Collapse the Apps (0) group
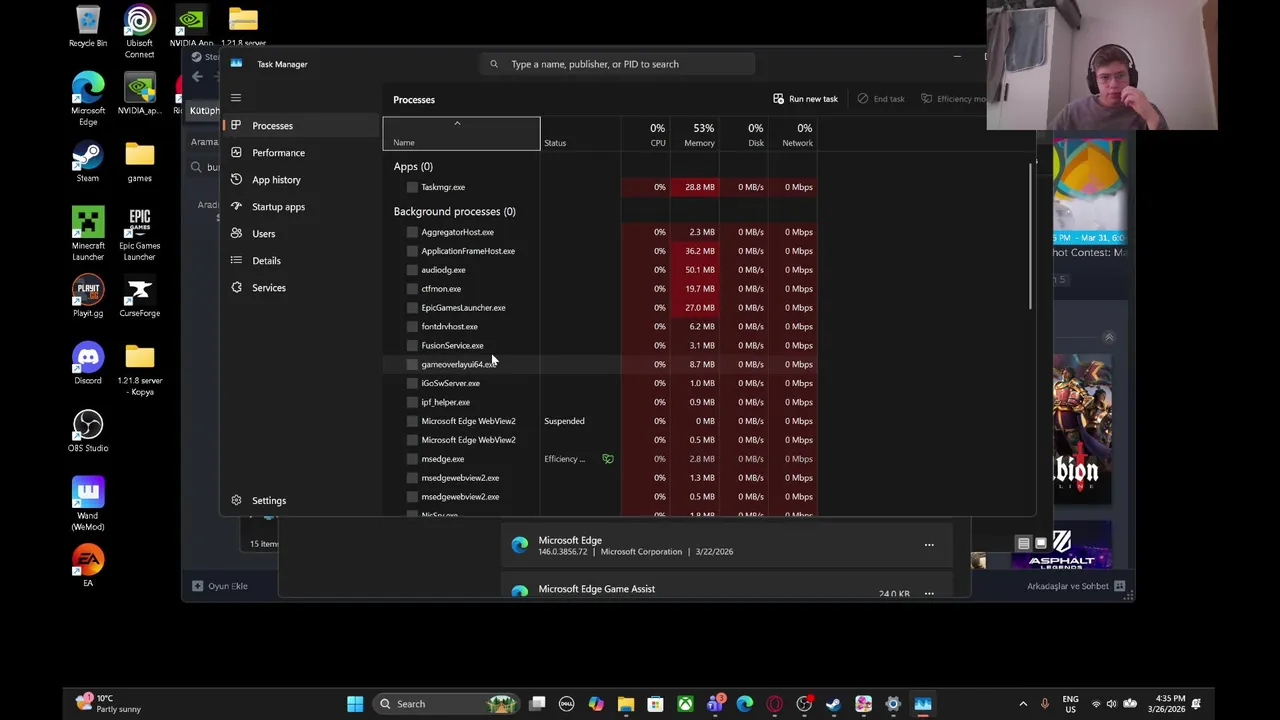The image size is (1280, 720). pos(413,167)
